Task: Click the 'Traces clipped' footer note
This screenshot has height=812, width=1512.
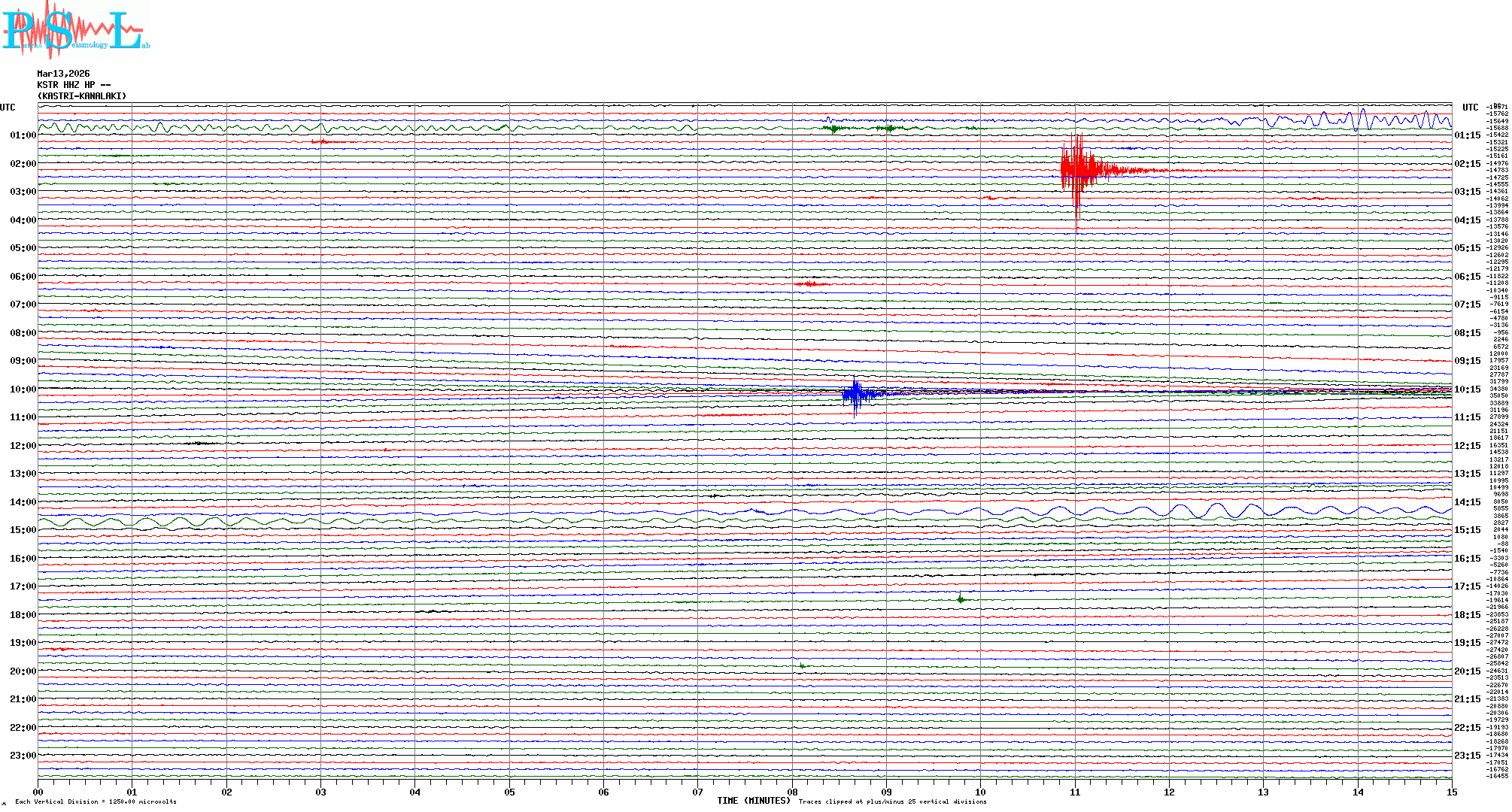Action: click(892, 802)
